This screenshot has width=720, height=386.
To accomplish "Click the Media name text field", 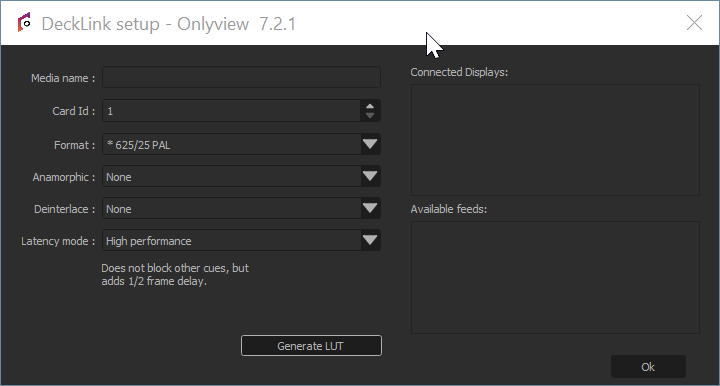I will click(x=241, y=77).
